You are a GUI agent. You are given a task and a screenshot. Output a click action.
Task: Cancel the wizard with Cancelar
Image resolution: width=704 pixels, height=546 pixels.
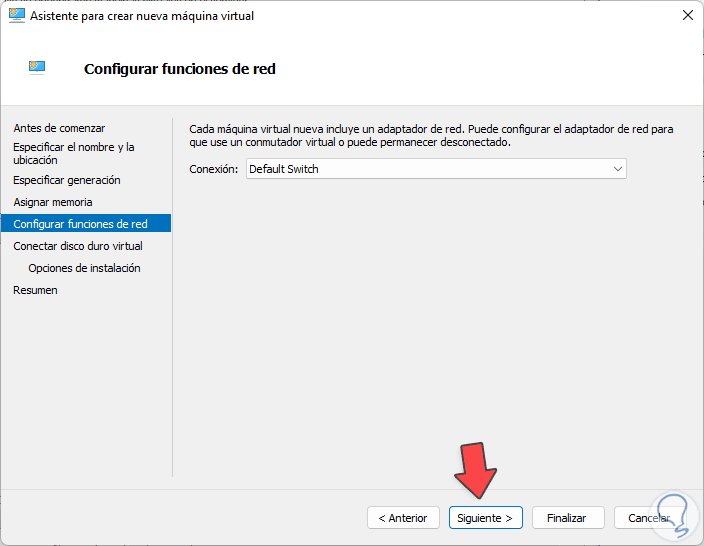[649, 518]
